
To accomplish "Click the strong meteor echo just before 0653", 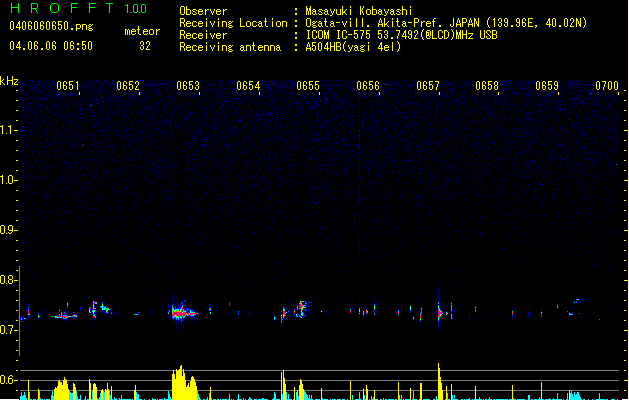I will tap(183, 312).
